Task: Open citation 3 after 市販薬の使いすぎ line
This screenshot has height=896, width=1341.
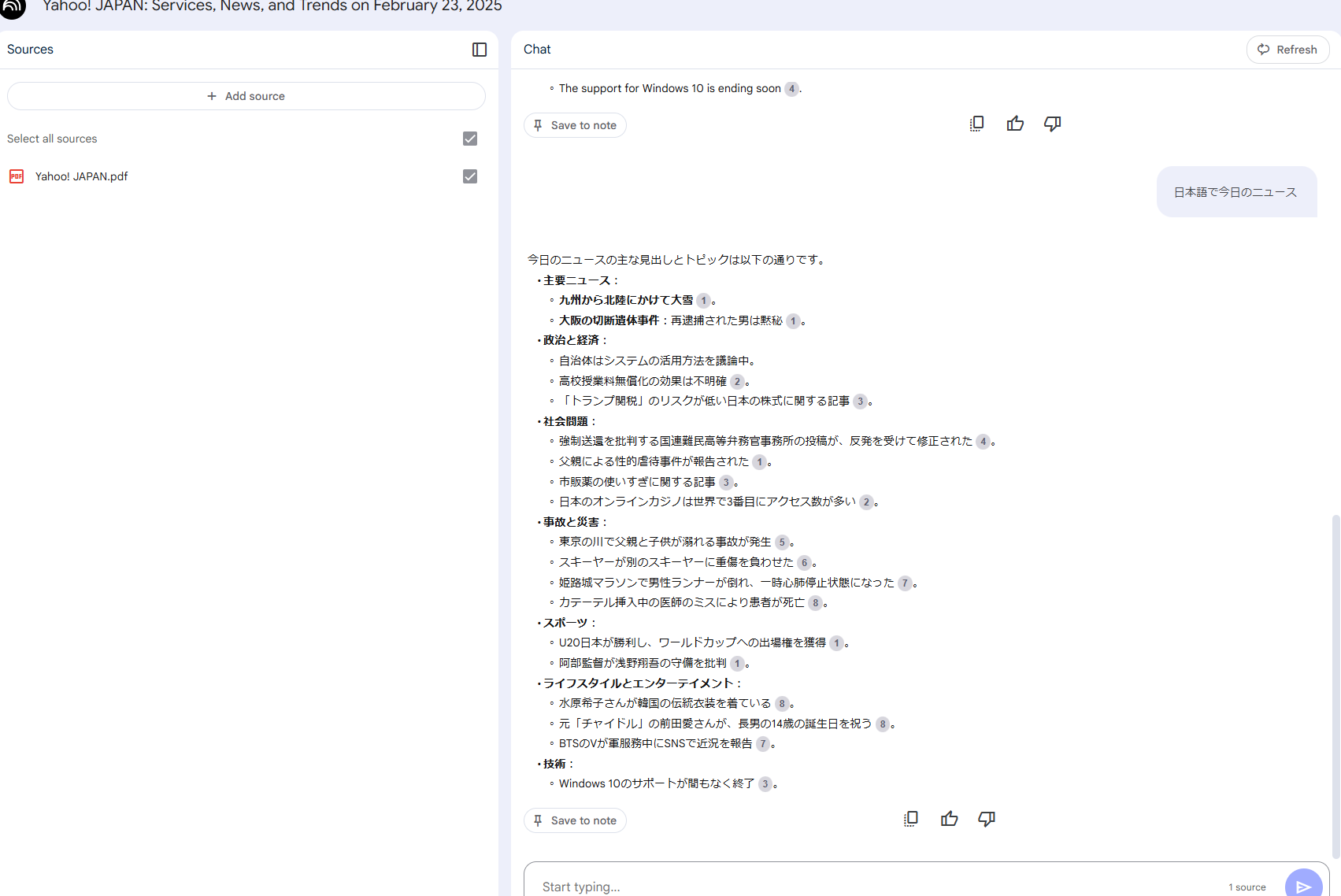Action: [x=726, y=483]
